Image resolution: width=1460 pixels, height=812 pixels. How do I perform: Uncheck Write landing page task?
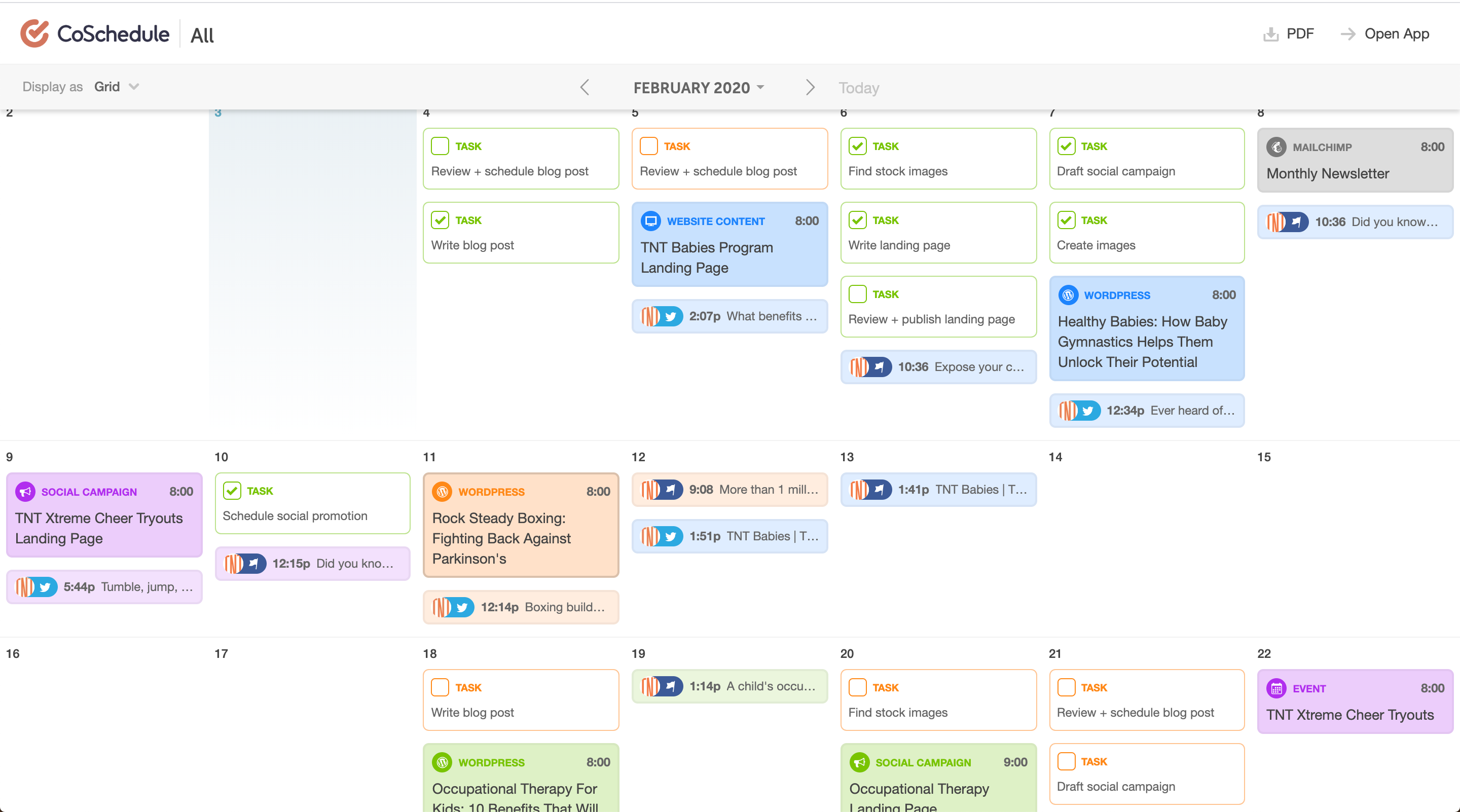click(857, 220)
